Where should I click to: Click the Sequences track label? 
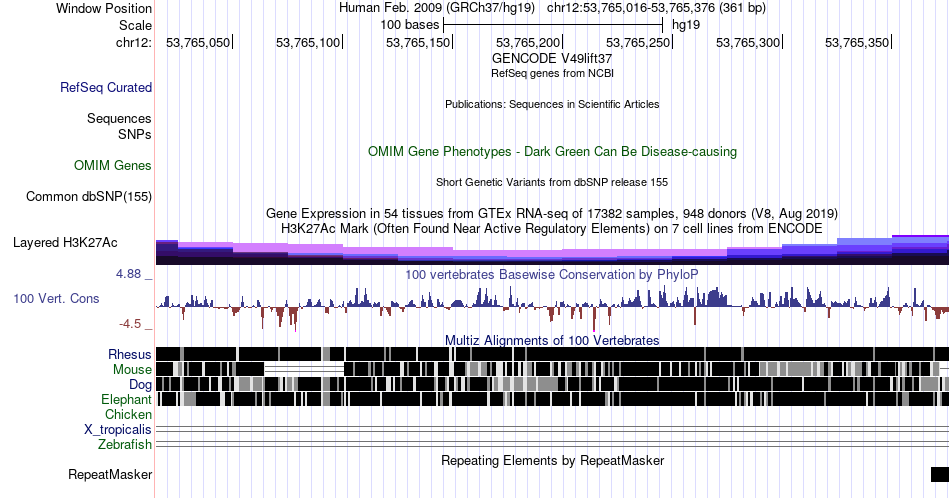tap(119, 118)
